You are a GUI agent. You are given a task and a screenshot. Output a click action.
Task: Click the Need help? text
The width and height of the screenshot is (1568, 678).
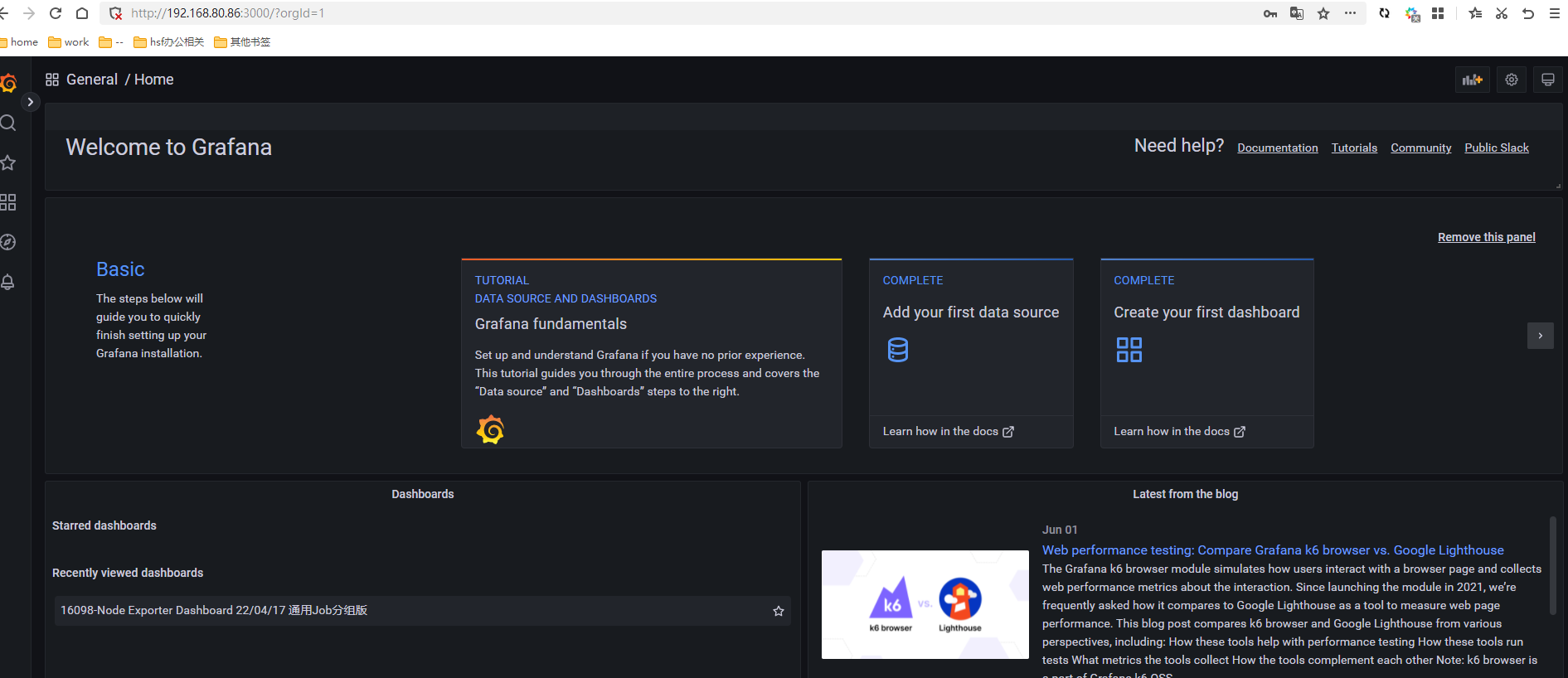pyautogui.click(x=1179, y=146)
